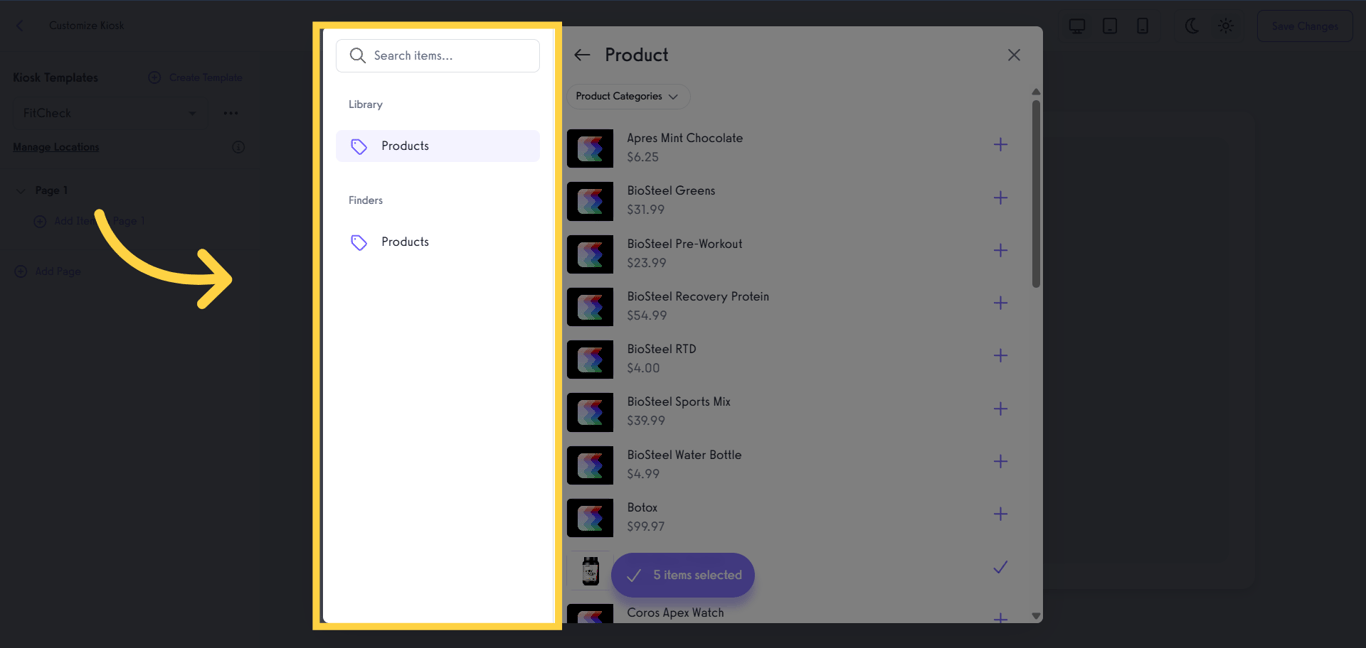Click the Apres Mint Chocolate thumbnail
This screenshot has height=648, width=1366.
pyautogui.click(x=590, y=148)
